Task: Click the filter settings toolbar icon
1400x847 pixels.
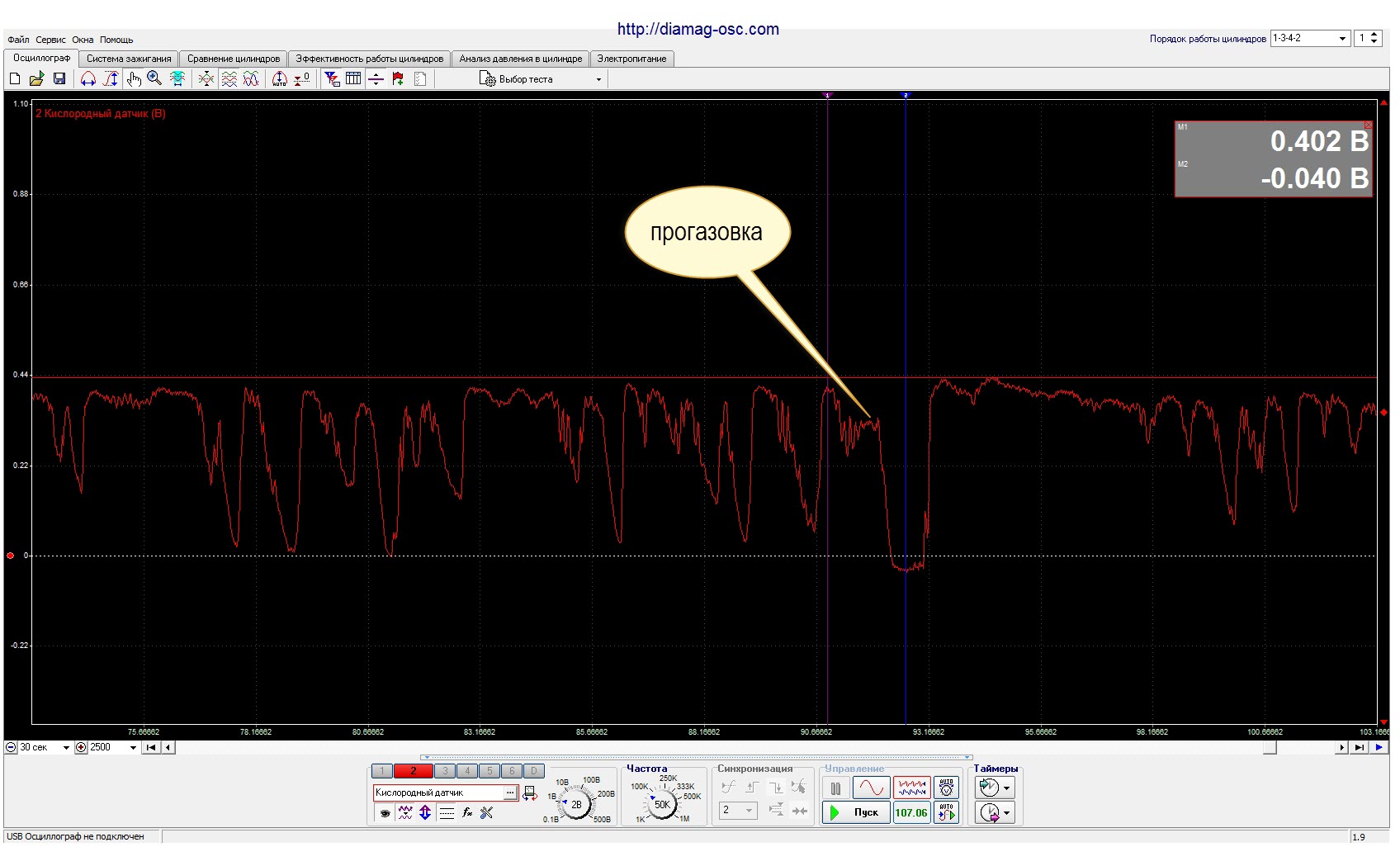Action: click(332, 78)
